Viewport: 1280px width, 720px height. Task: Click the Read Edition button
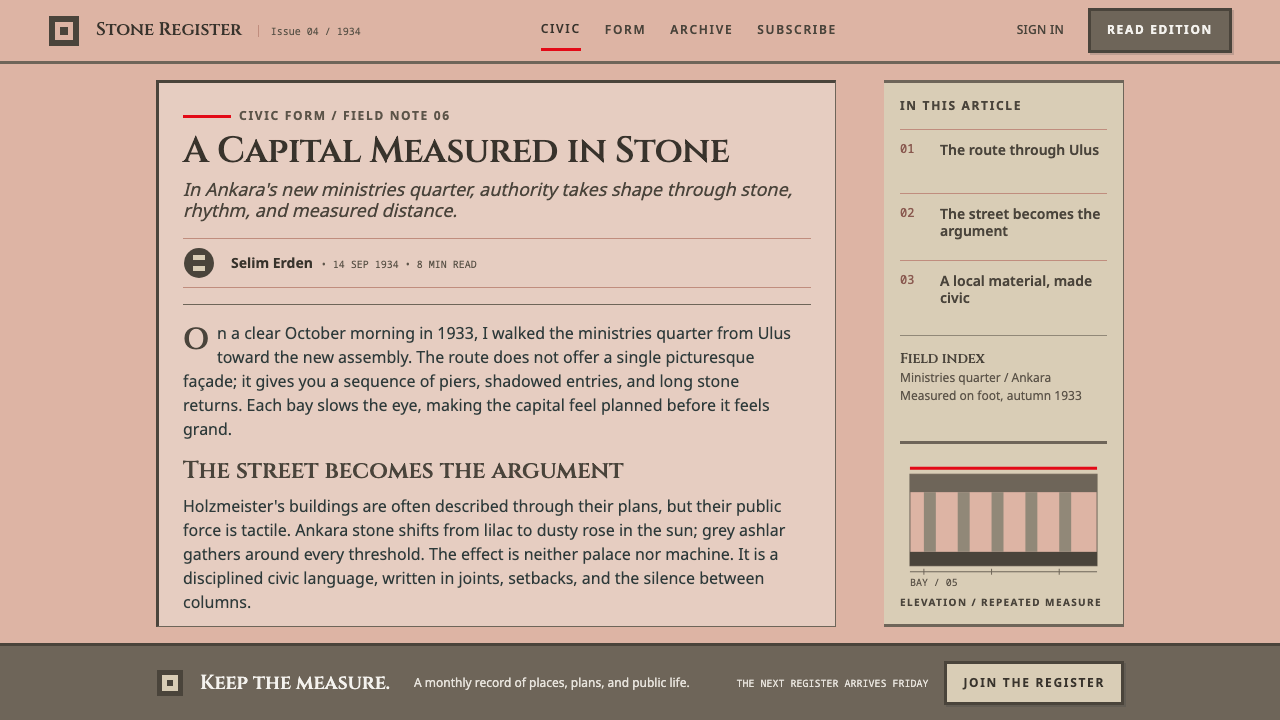1159,30
